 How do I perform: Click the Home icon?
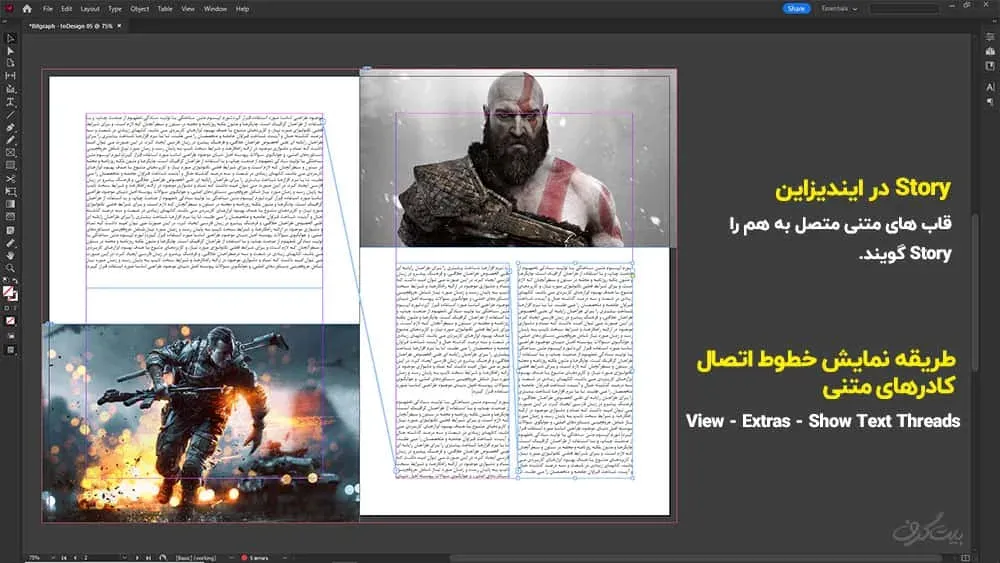coord(27,9)
